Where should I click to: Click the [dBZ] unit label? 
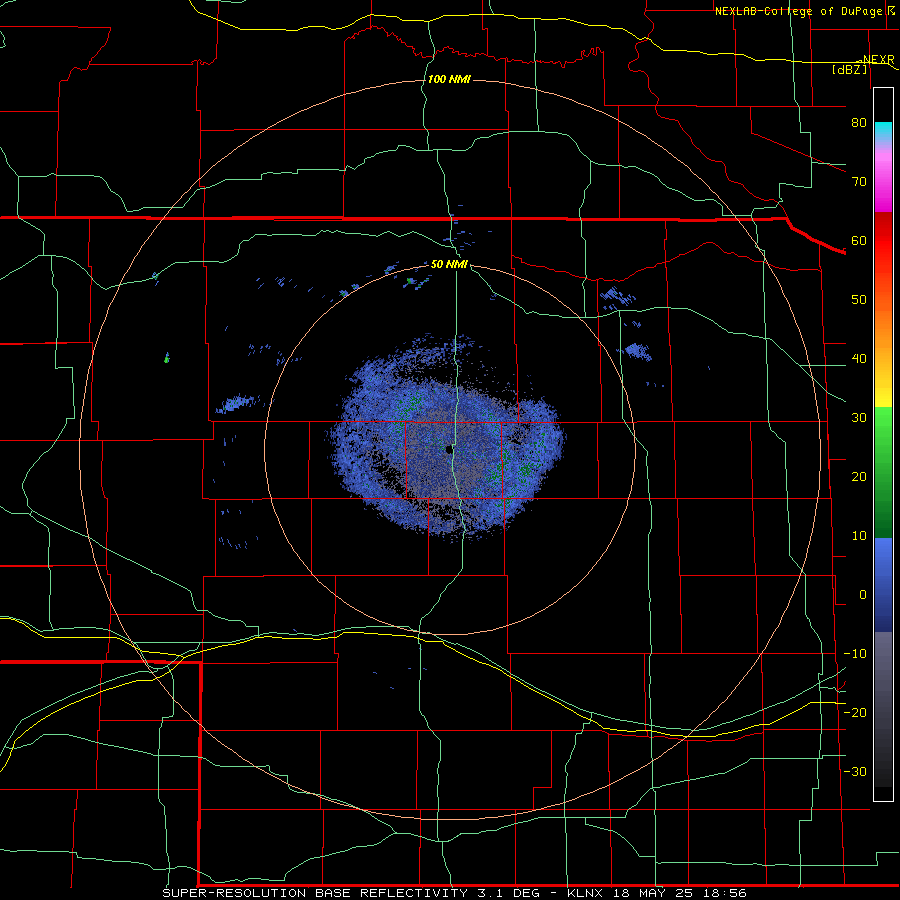(x=849, y=69)
